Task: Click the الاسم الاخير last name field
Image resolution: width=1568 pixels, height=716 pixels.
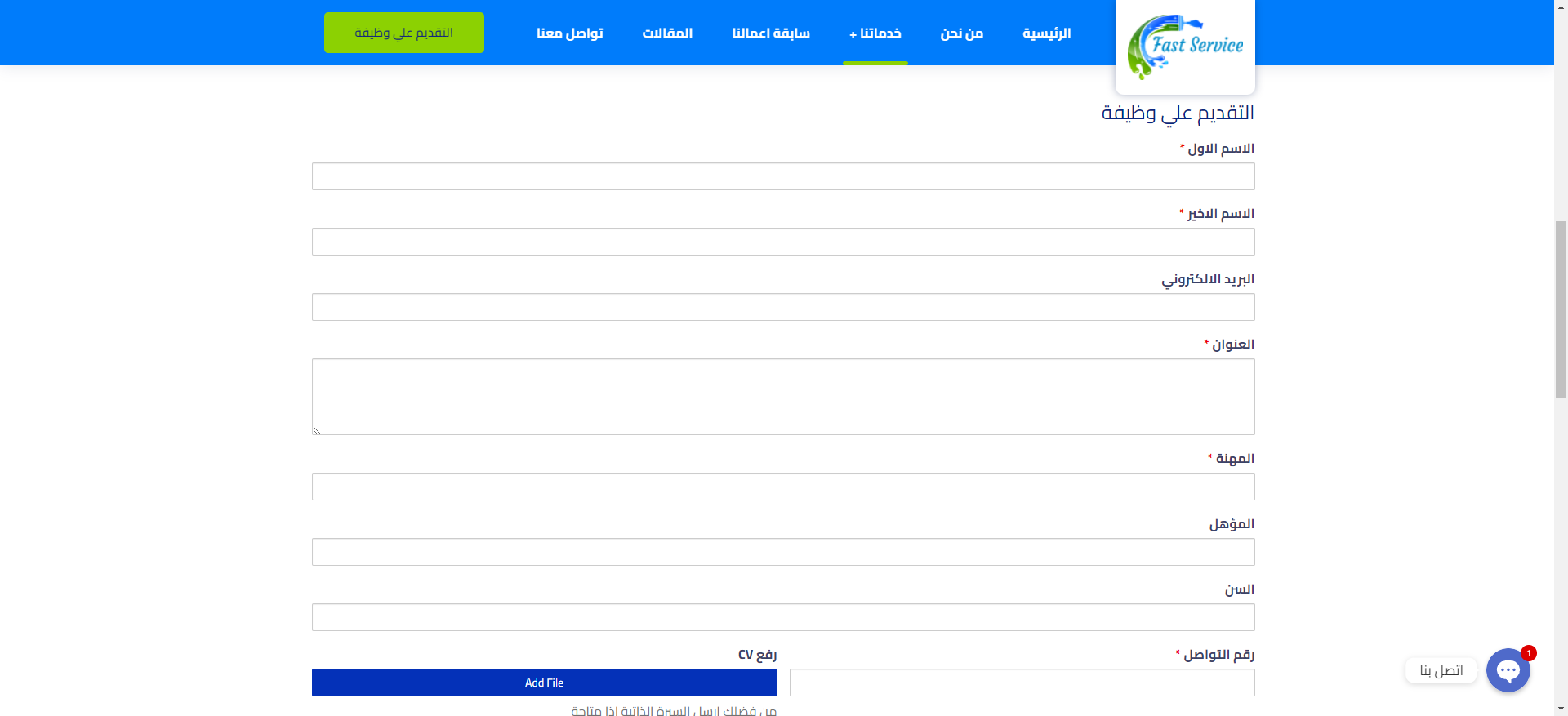Action: click(783, 242)
